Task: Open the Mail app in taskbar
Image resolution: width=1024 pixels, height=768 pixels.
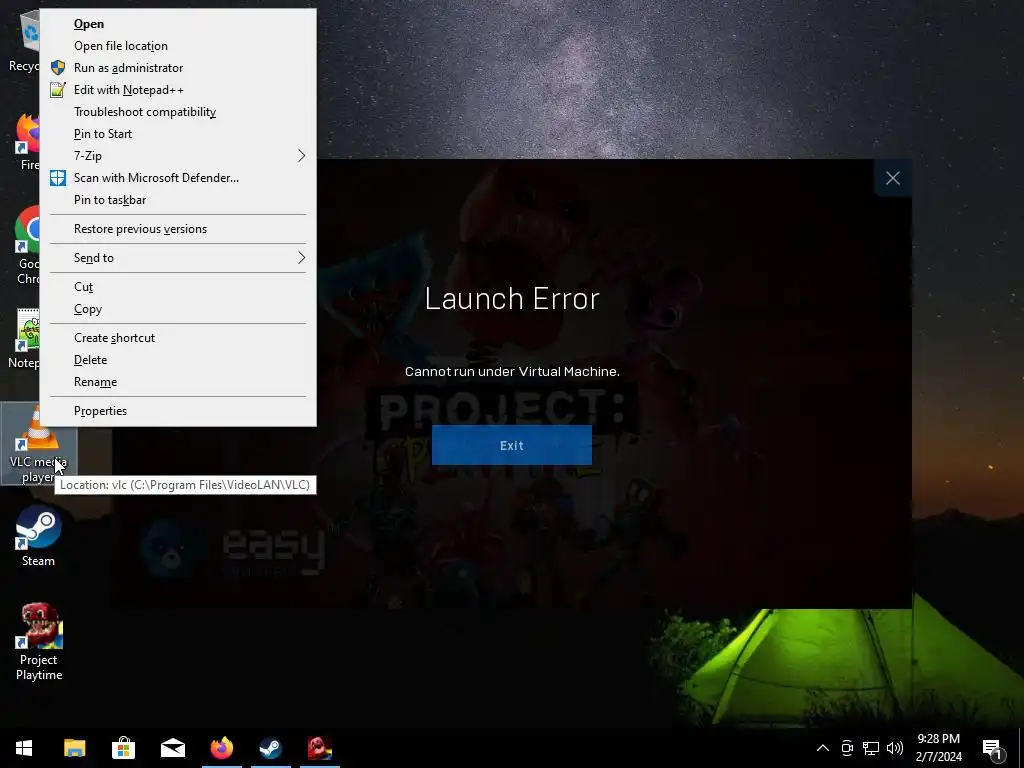Action: pos(172,748)
